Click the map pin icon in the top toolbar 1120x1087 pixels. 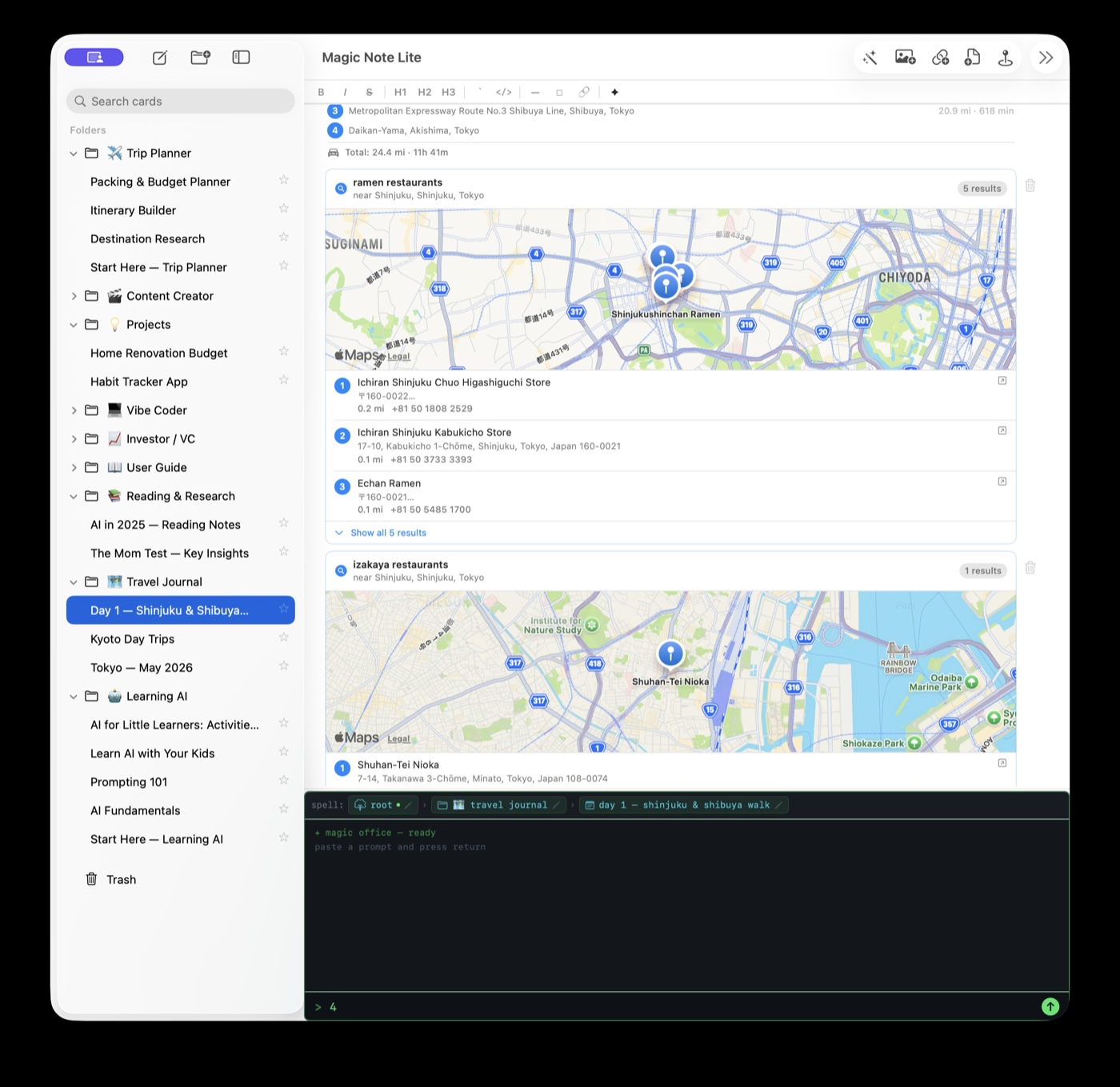point(1006,58)
